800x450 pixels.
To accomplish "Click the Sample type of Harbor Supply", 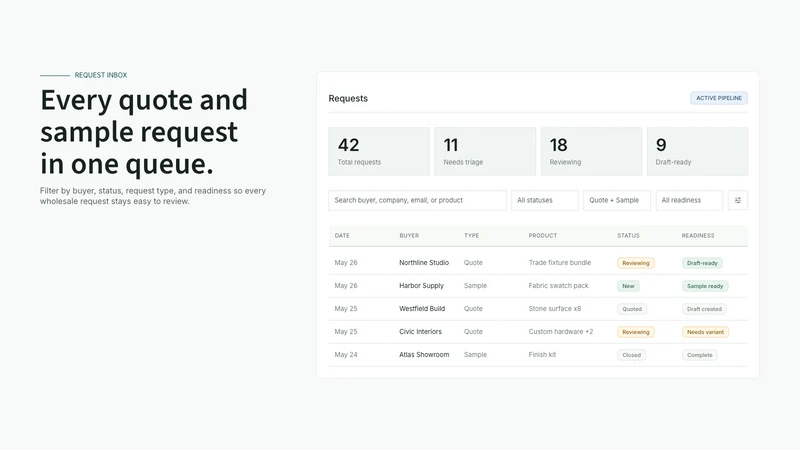I will 475,286.
